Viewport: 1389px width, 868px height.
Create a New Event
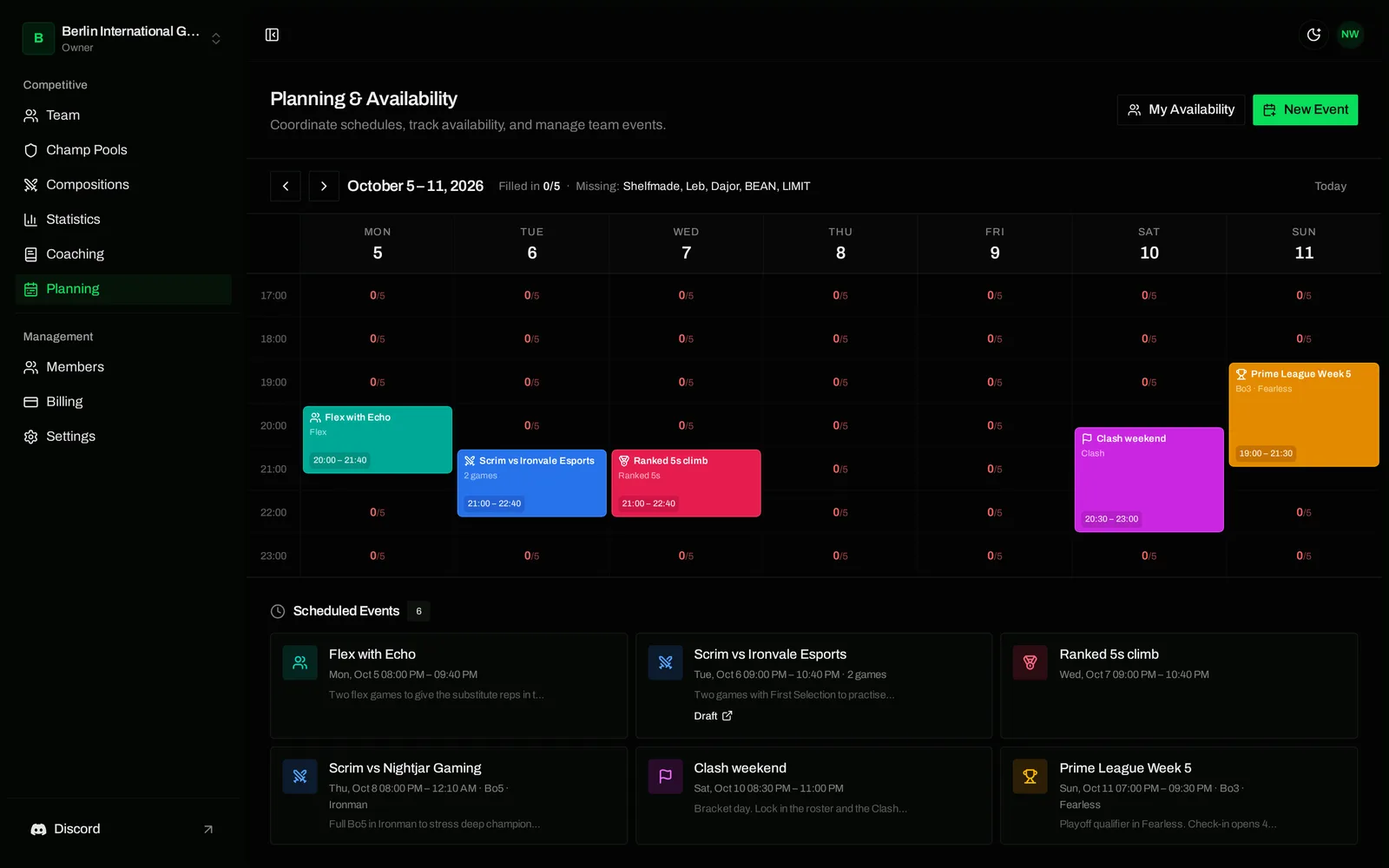click(x=1305, y=109)
